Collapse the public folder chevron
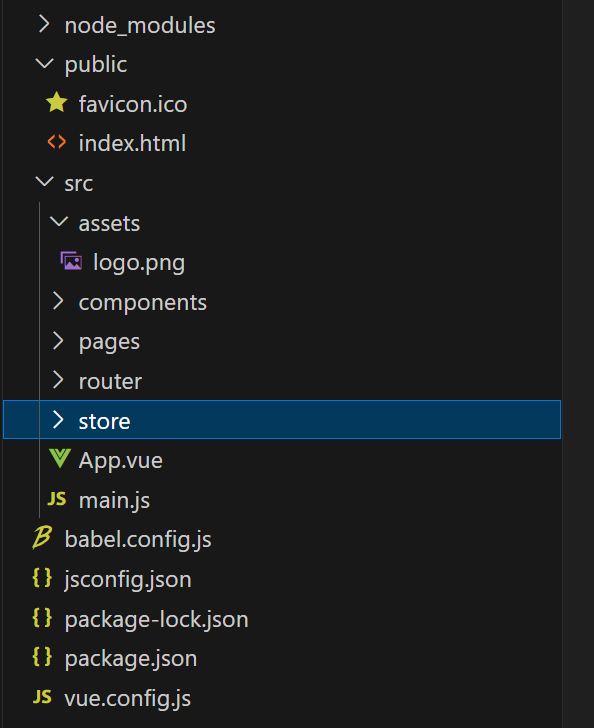This screenshot has width=594, height=728. (x=44, y=64)
